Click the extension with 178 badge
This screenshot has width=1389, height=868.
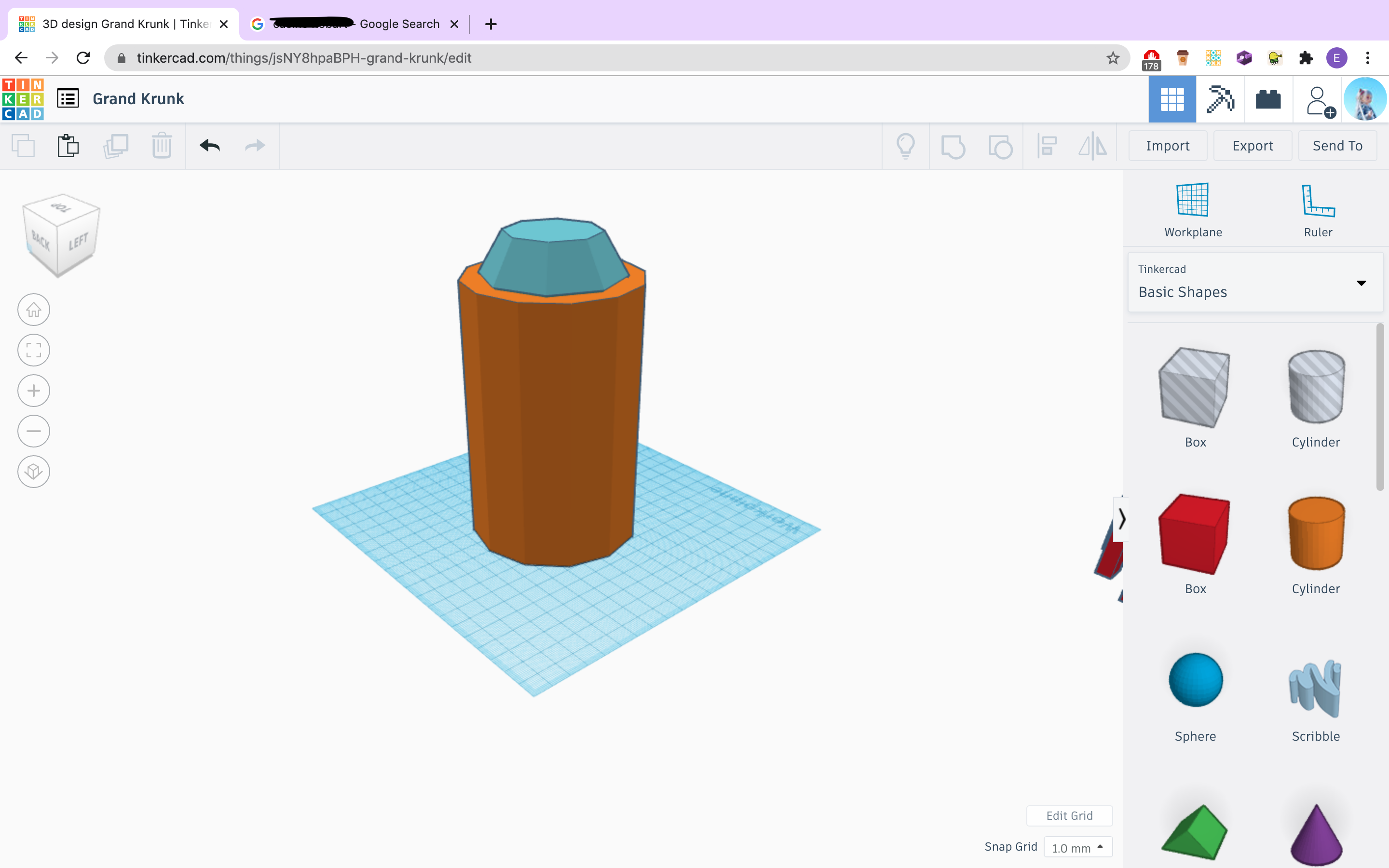tap(1151, 60)
